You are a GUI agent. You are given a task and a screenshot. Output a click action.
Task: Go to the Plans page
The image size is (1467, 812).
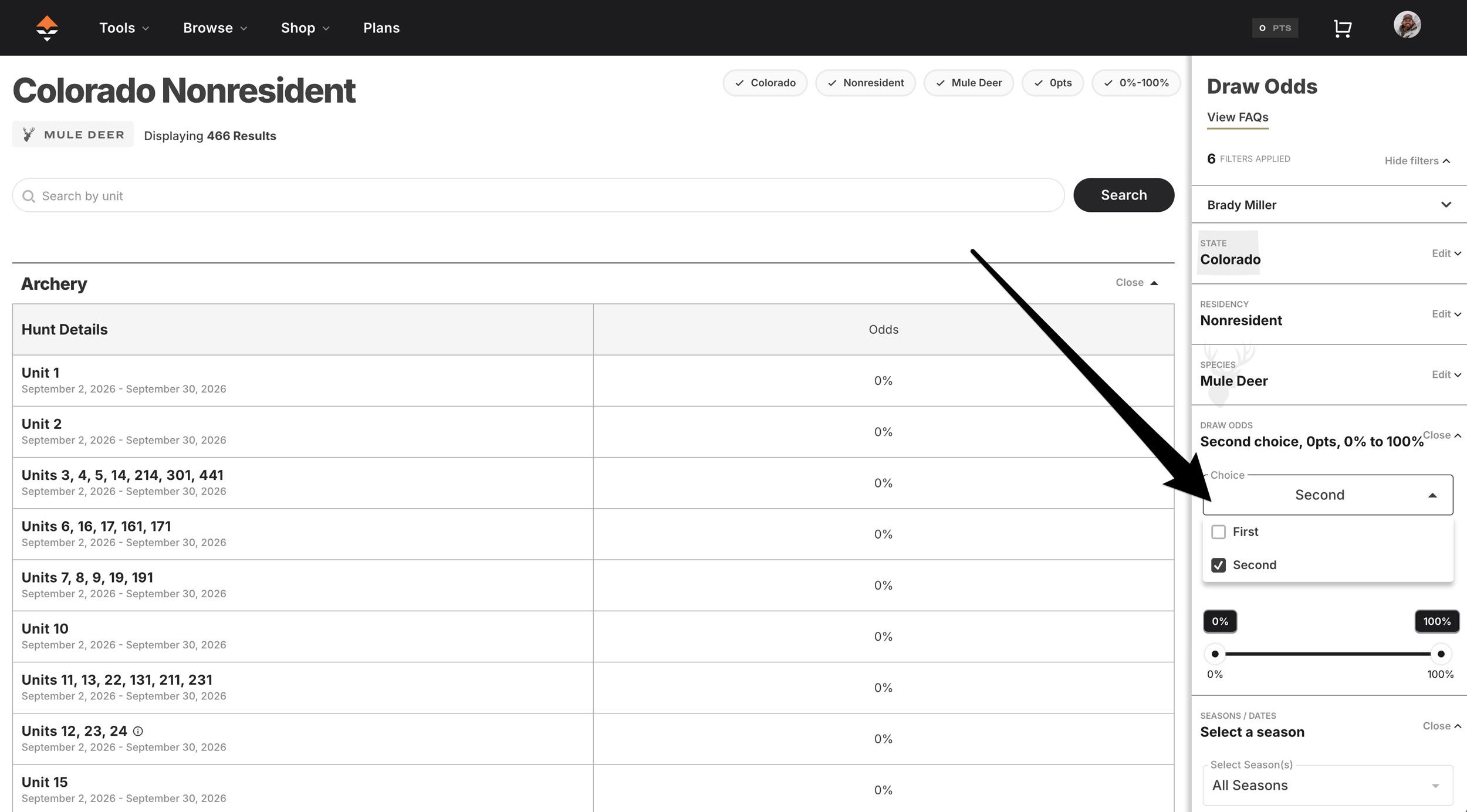tap(381, 28)
